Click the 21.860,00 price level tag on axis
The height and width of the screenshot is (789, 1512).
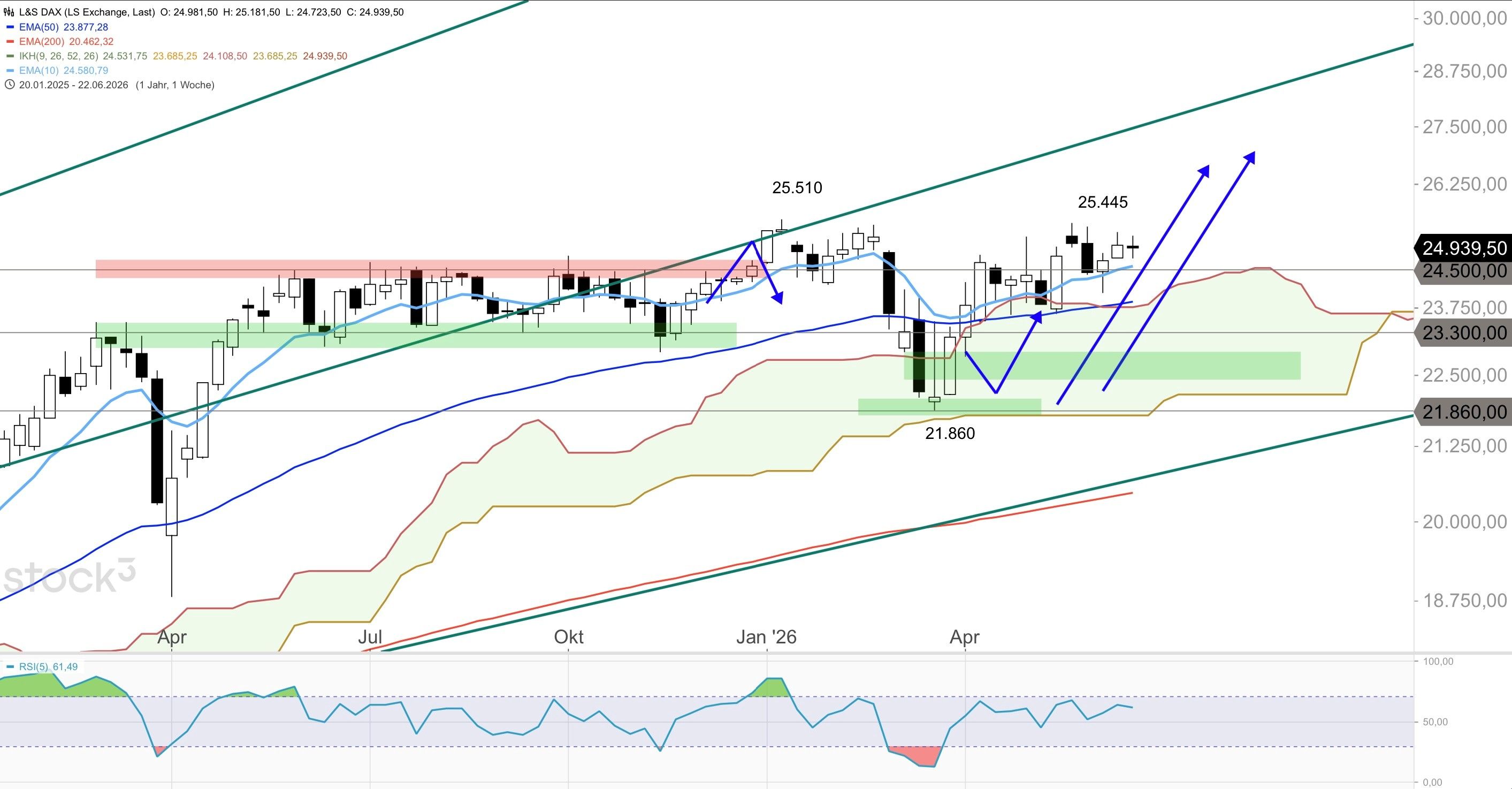click(1464, 412)
